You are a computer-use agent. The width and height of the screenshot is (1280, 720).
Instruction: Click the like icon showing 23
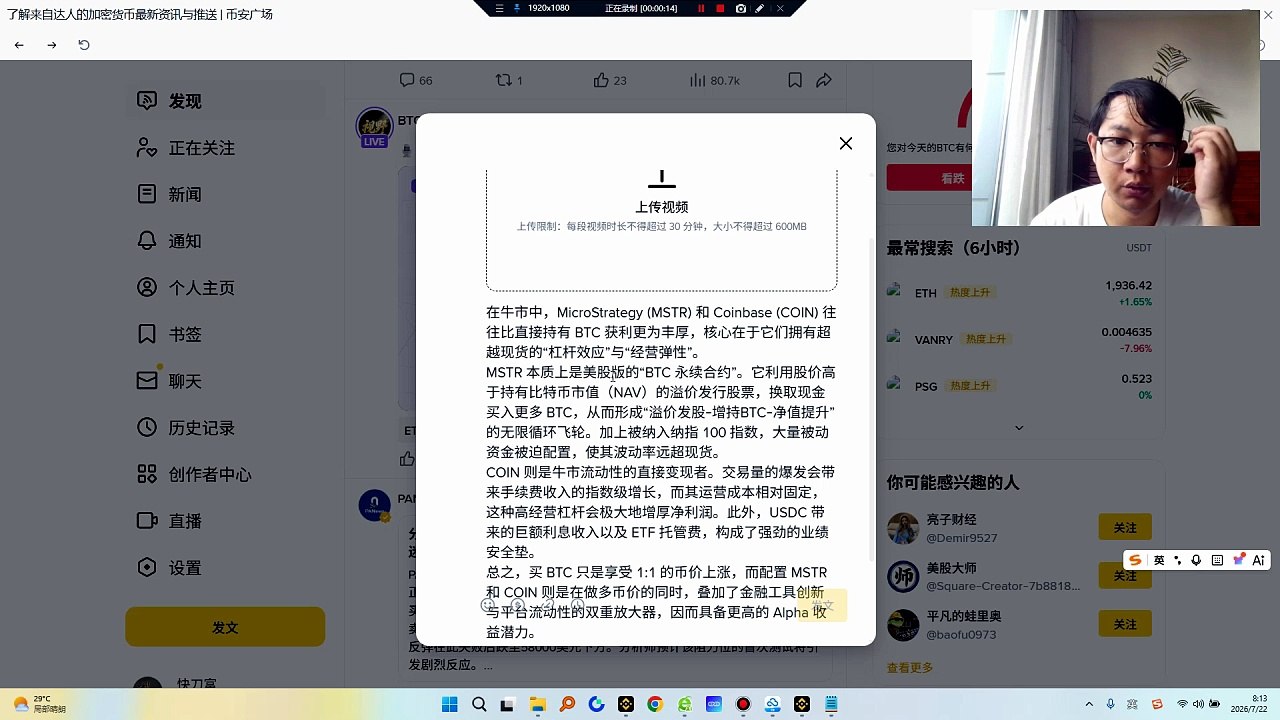tap(601, 80)
